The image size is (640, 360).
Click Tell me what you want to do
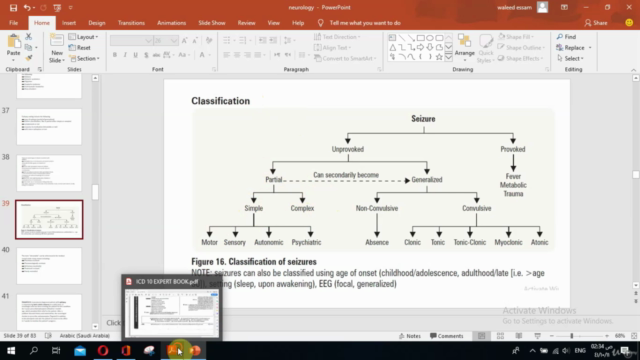pyautogui.click(x=365, y=23)
